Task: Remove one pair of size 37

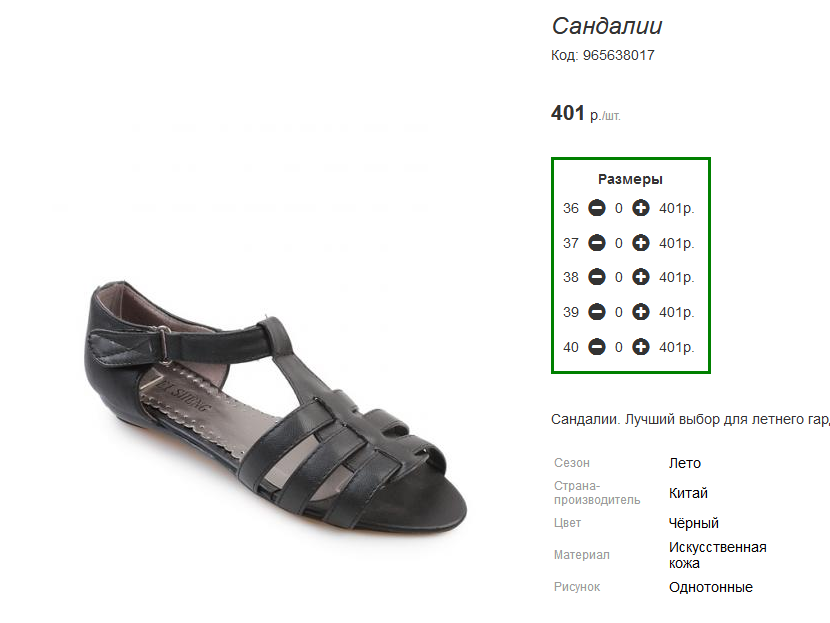Action: [597, 243]
